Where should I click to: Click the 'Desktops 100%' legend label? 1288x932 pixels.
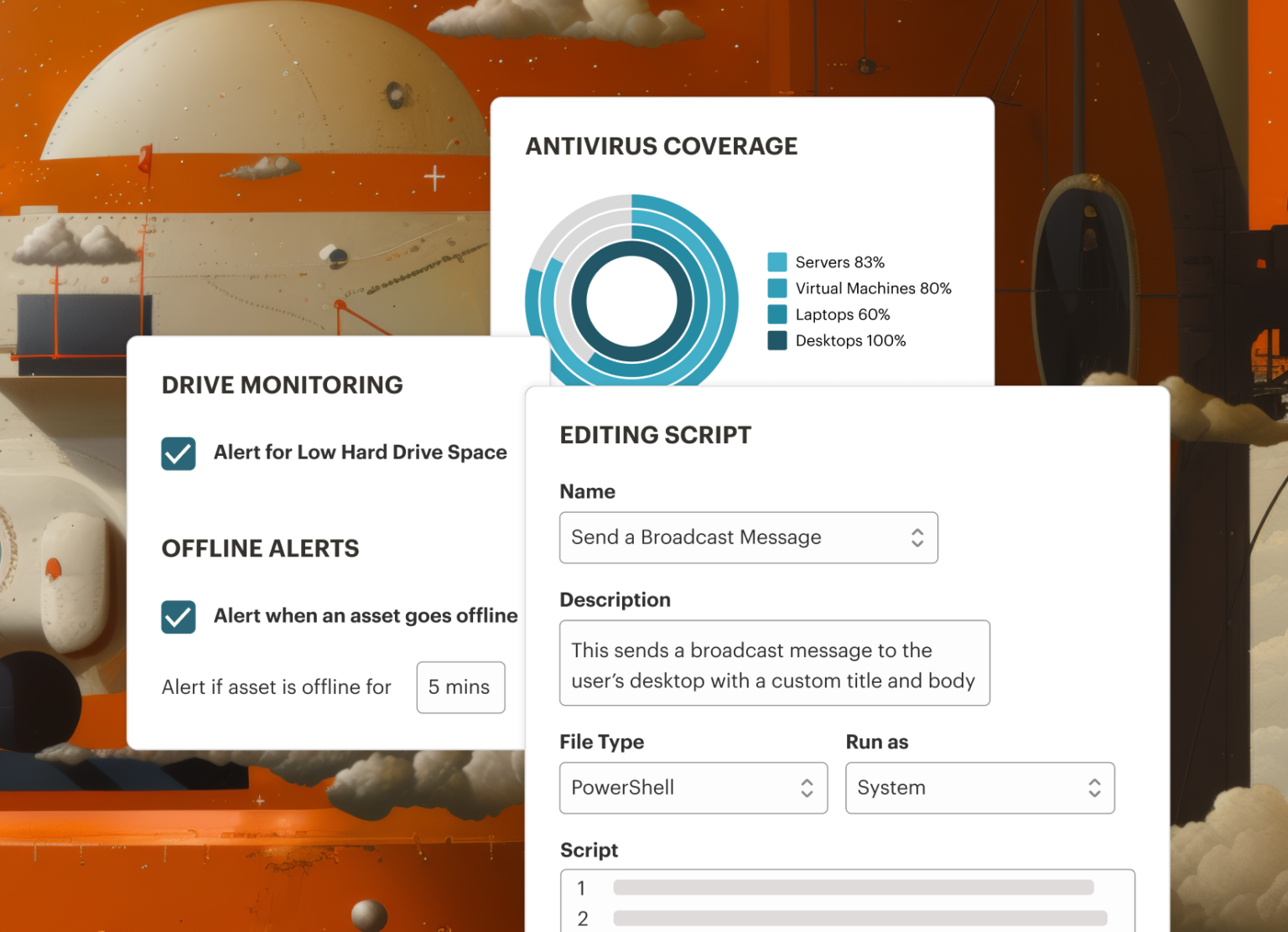point(849,340)
